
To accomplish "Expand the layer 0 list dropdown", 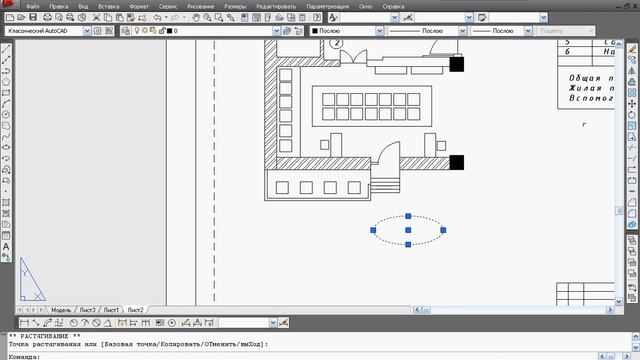I will click(276, 31).
